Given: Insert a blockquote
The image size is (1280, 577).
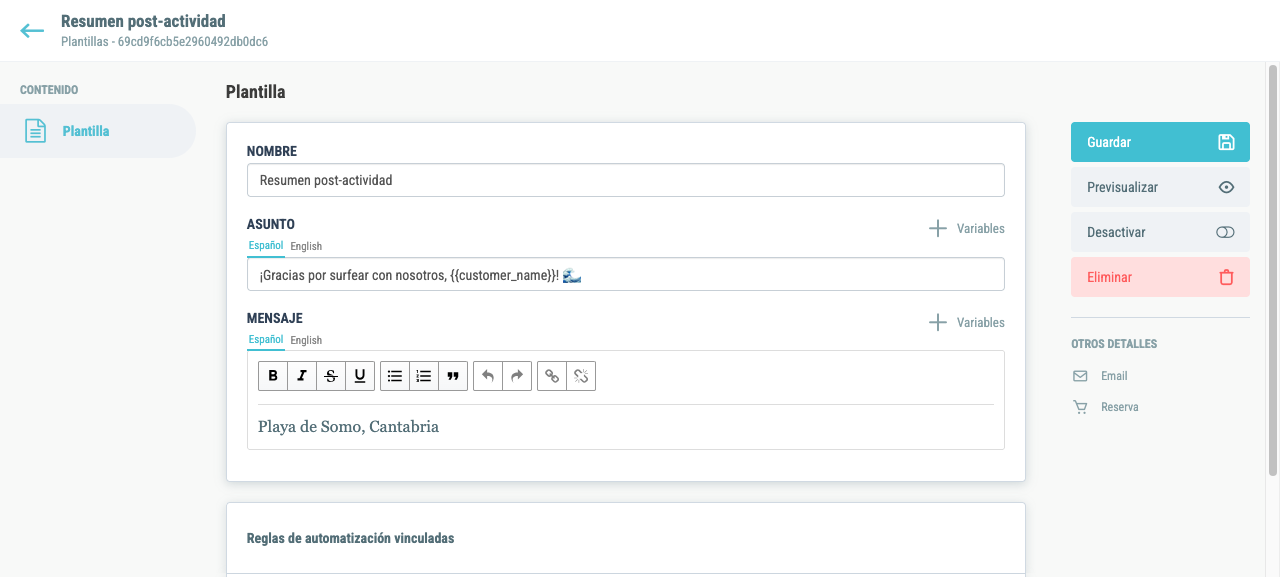Looking at the screenshot, I should coord(453,376).
